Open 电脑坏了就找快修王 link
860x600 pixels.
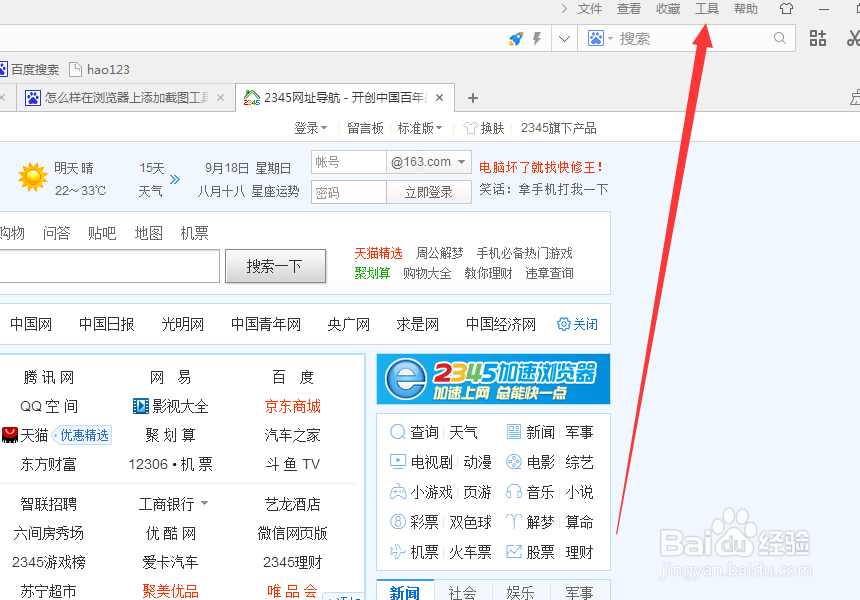tap(541, 167)
